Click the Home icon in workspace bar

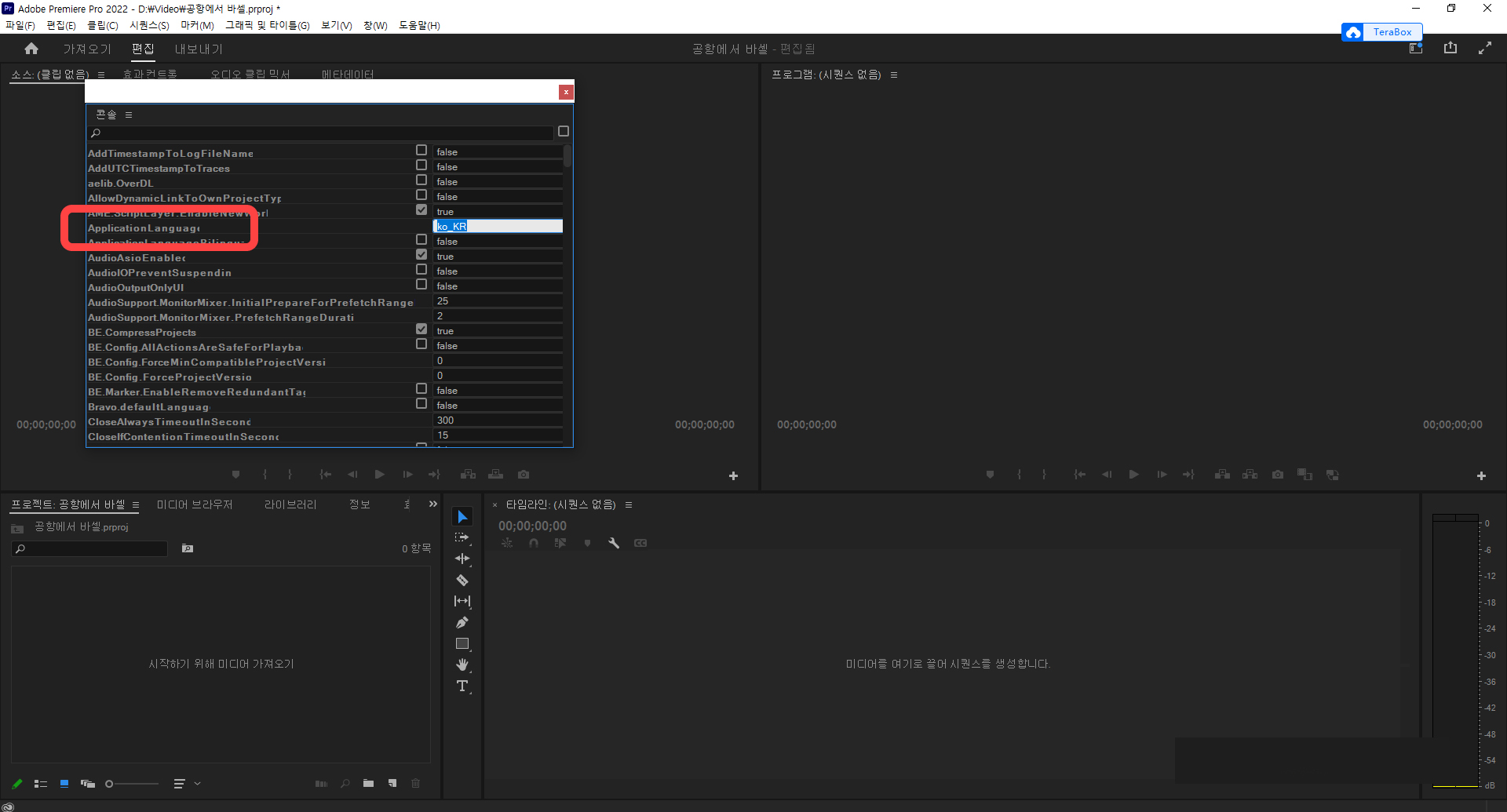[x=31, y=49]
